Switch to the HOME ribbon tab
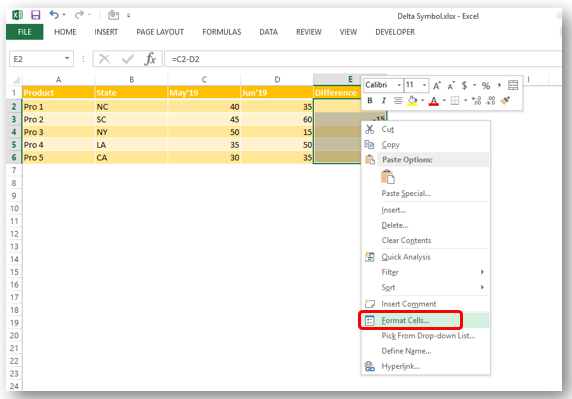Image resolution: width=572 pixels, height=399 pixels. pyautogui.click(x=65, y=32)
